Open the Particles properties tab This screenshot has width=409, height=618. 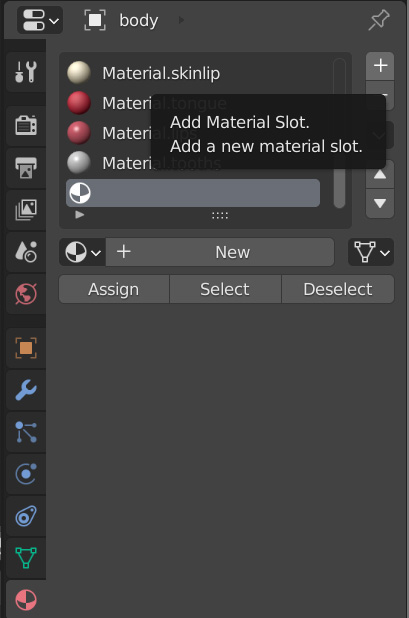[26, 432]
